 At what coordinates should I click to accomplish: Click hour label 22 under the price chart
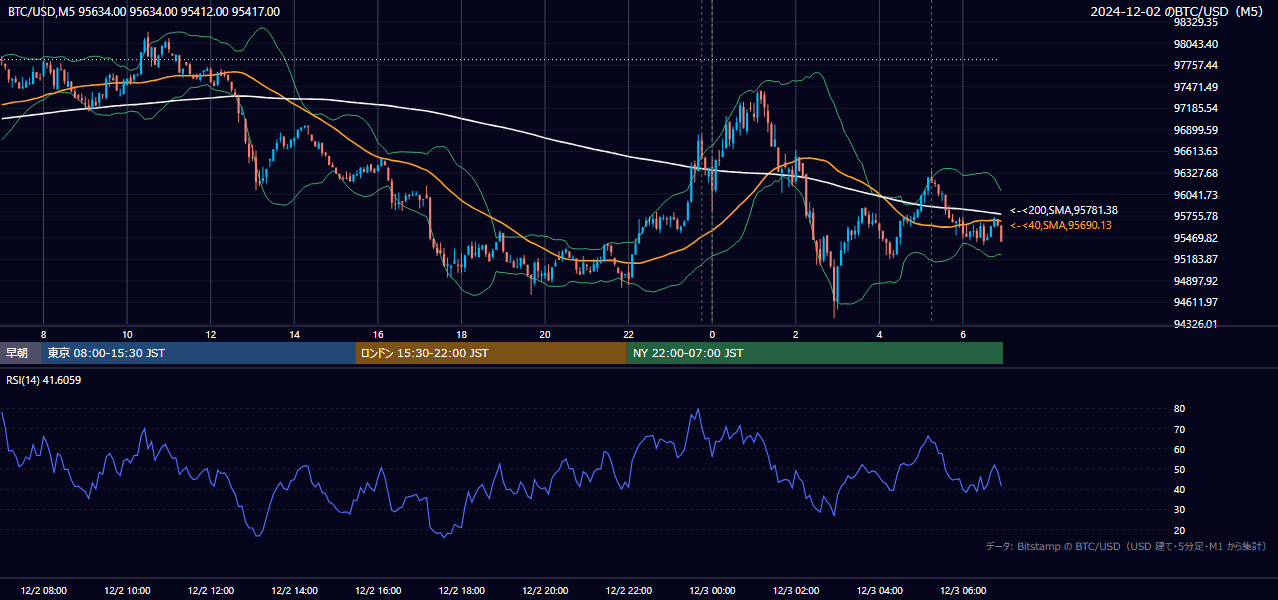coord(629,334)
